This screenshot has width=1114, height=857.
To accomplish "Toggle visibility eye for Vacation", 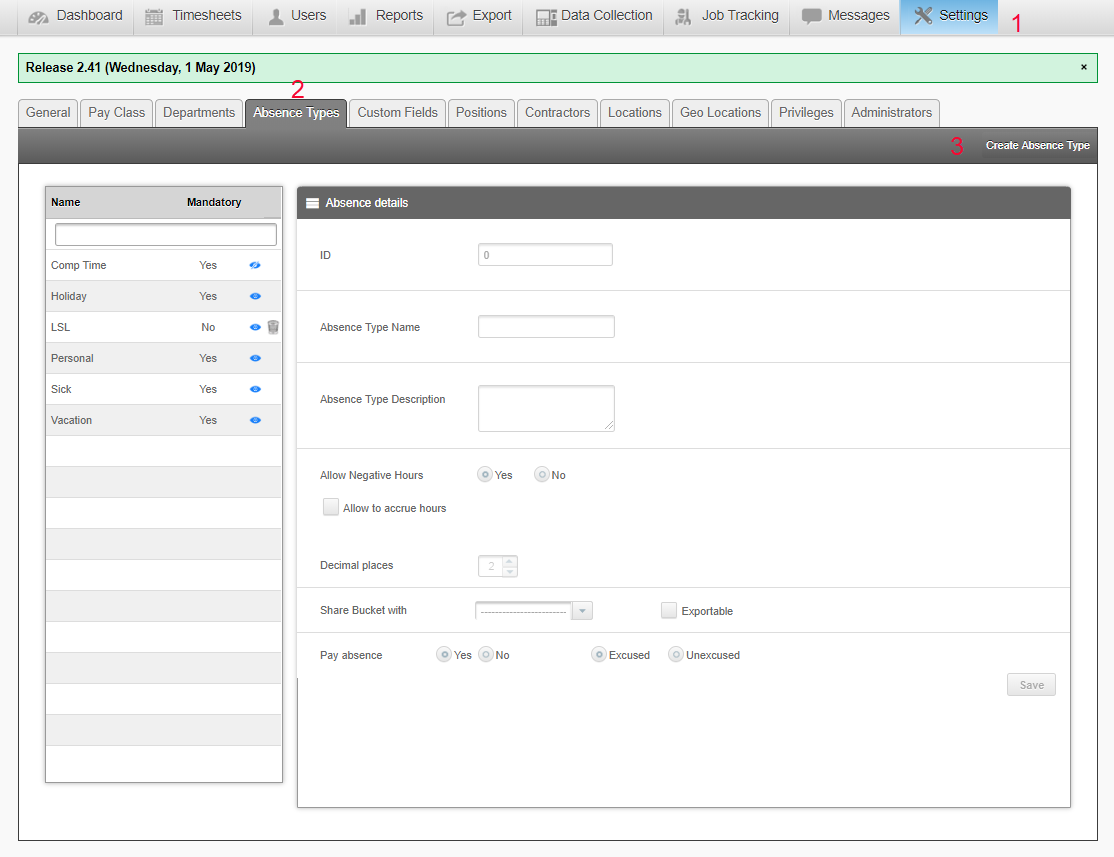I will tap(255, 421).
